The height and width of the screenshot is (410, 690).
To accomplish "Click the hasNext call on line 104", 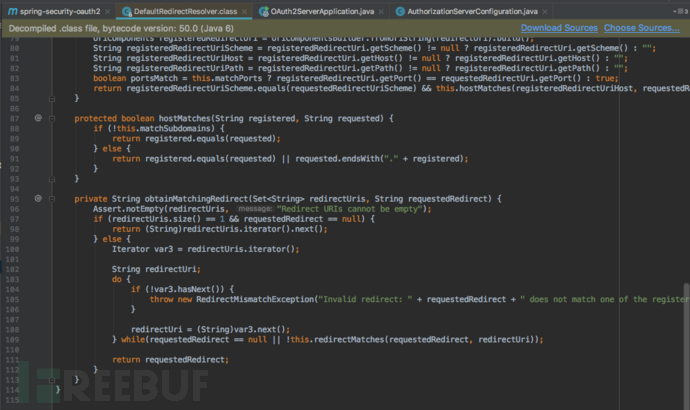I will [x=194, y=289].
